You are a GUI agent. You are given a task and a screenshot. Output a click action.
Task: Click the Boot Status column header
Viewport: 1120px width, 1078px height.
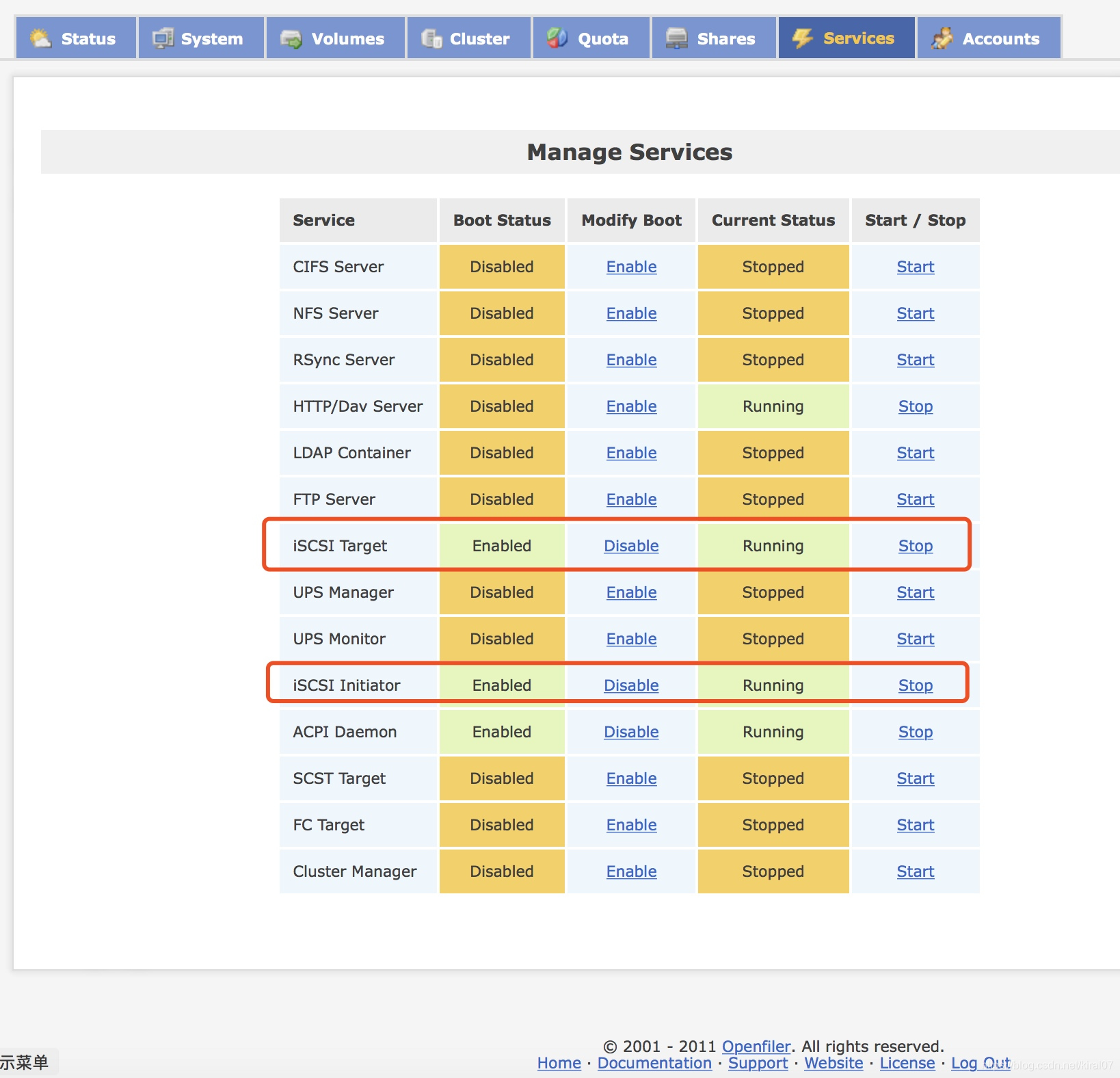[x=502, y=220]
